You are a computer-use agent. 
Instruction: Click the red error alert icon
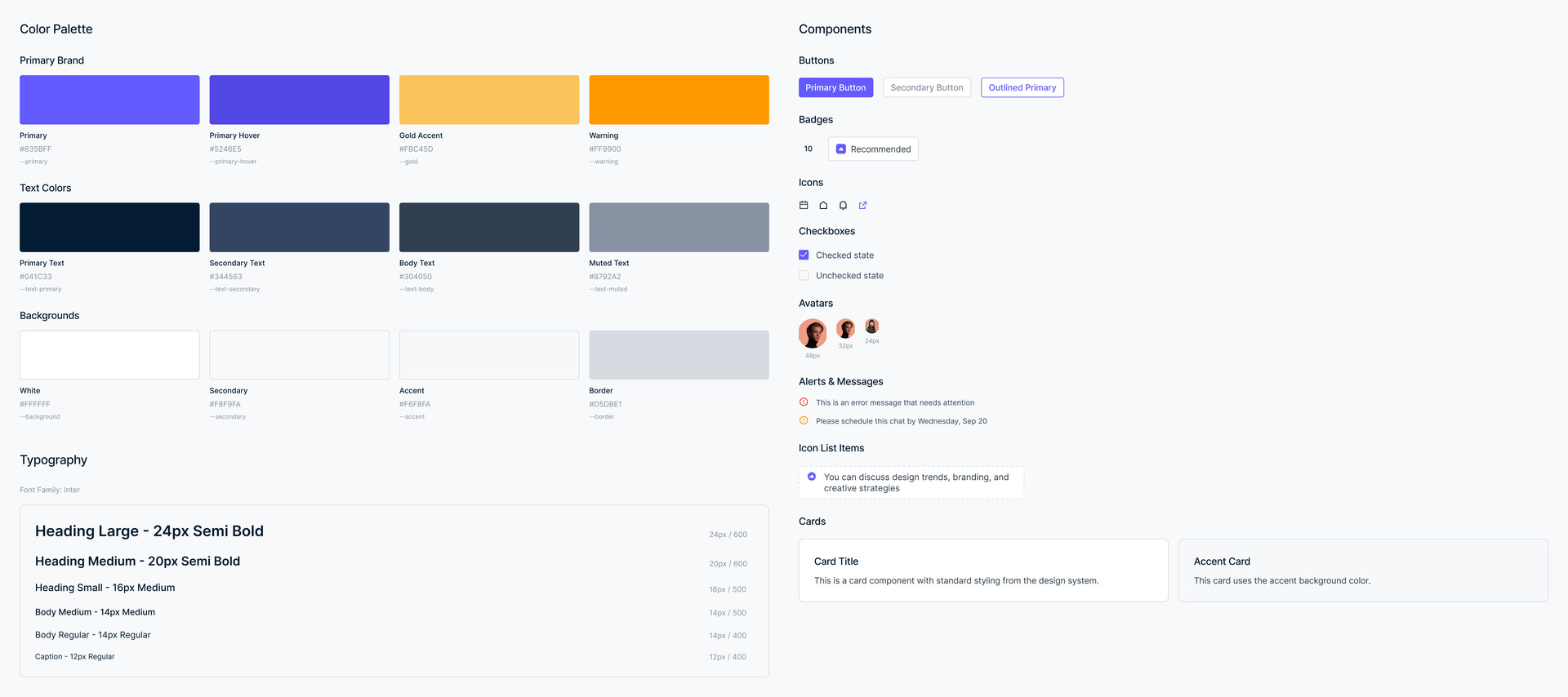(804, 402)
